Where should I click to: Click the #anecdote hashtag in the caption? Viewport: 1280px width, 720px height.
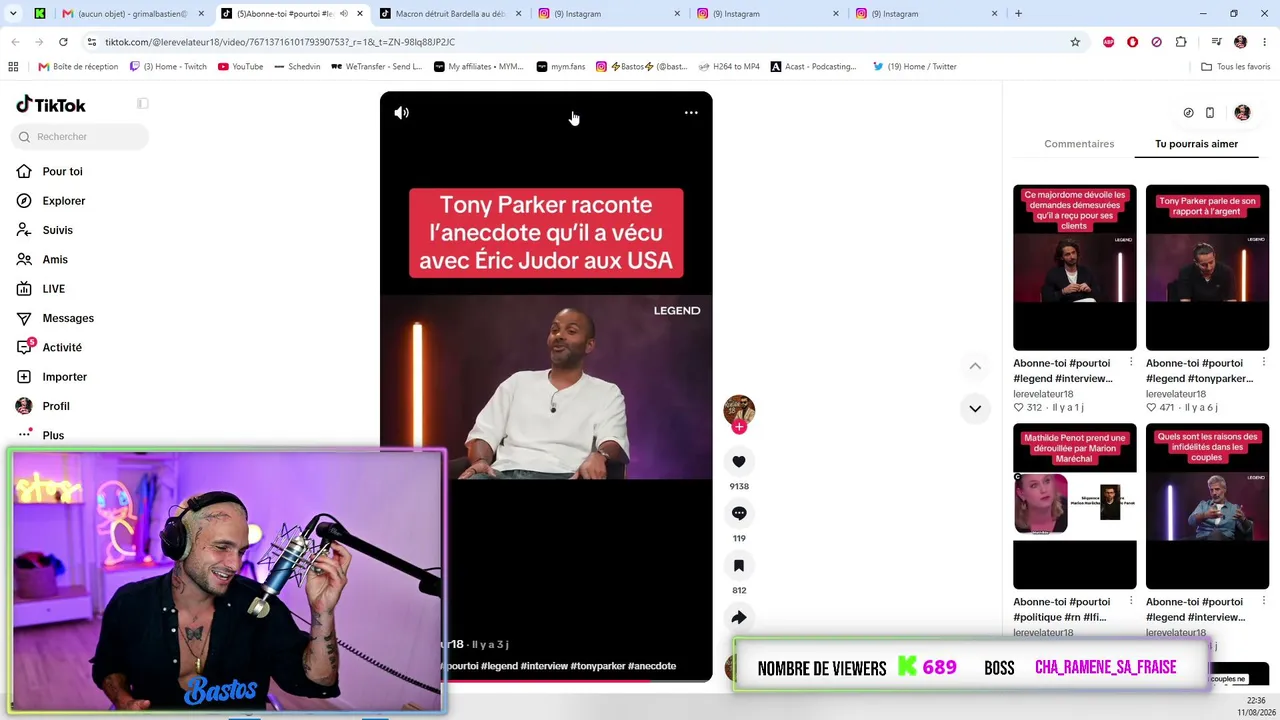652,666
